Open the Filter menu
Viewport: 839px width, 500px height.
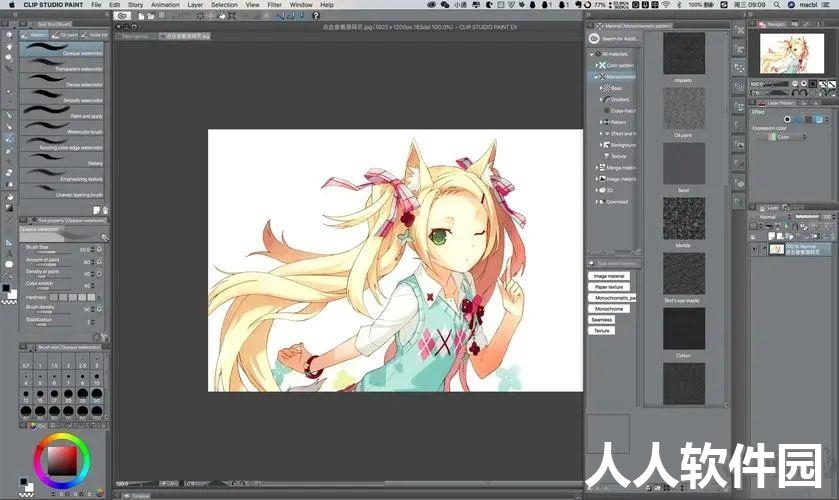pyautogui.click(x=274, y=4)
